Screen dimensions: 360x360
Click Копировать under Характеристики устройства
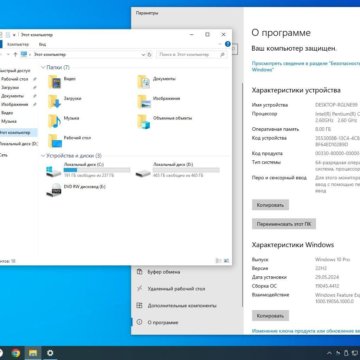point(270,205)
